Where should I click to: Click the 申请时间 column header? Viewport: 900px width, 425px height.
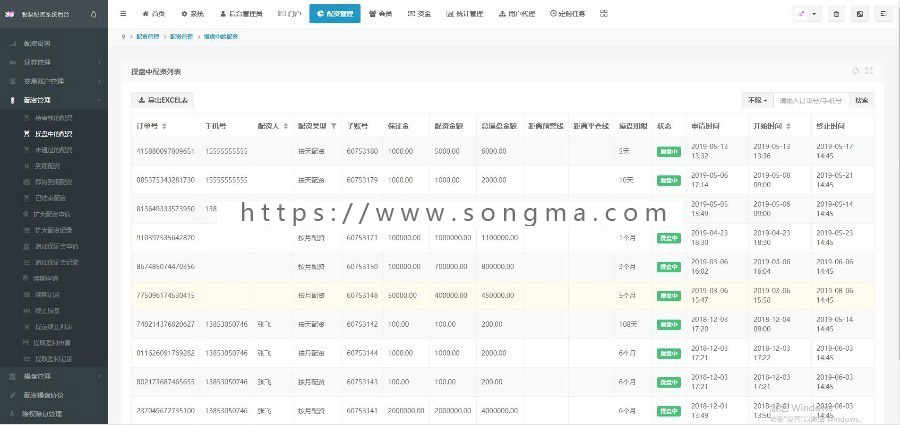tap(705, 126)
